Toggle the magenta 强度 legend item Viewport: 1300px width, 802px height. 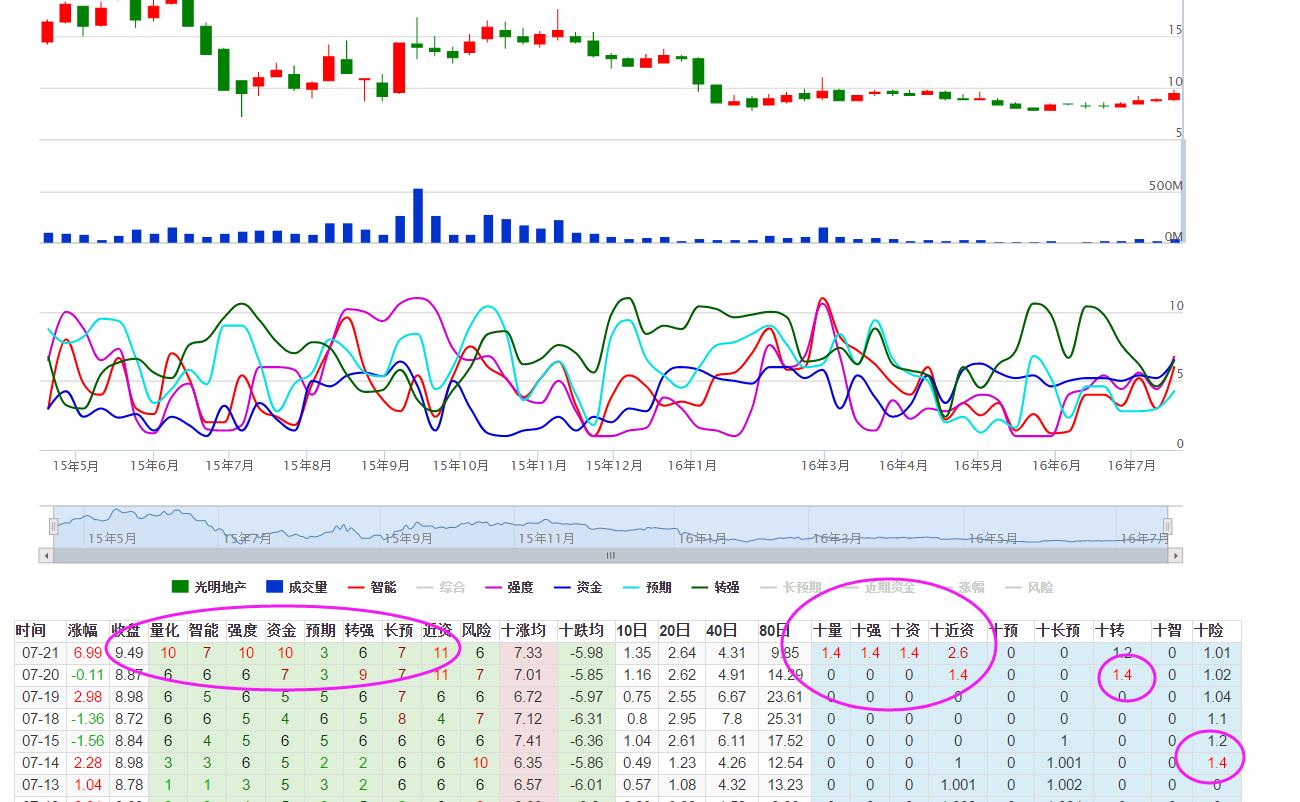click(509, 587)
